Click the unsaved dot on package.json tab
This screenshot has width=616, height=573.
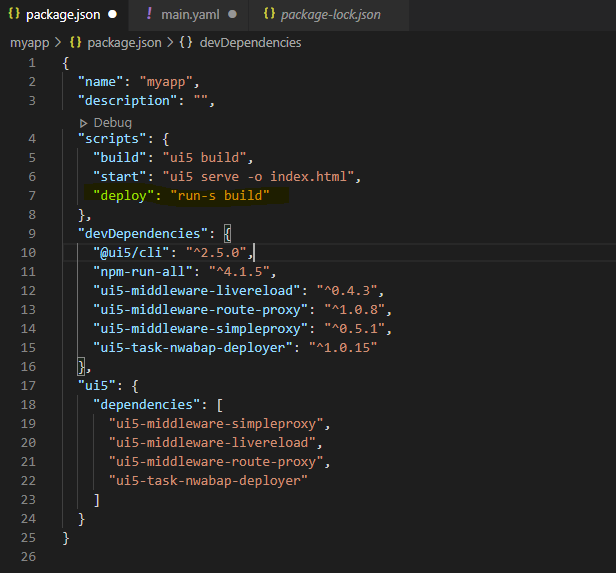coord(111,15)
